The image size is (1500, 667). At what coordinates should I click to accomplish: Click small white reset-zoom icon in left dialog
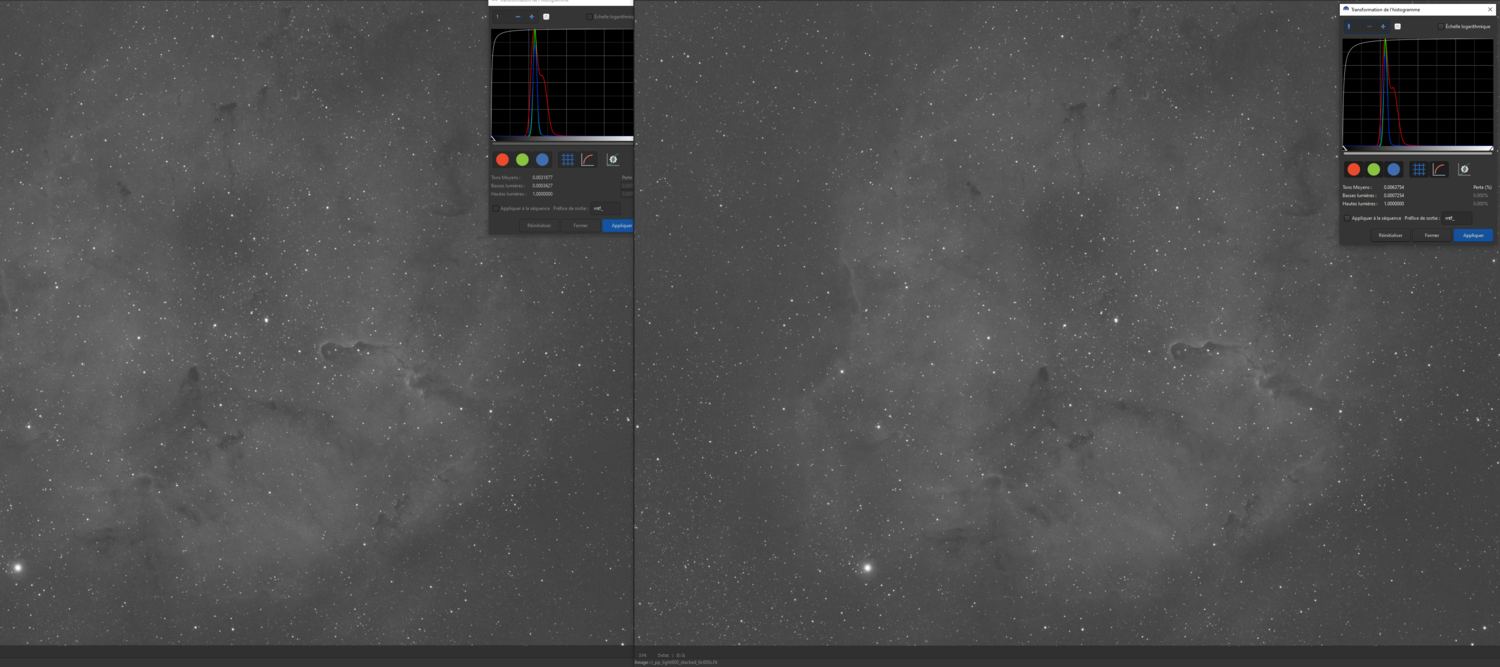point(546,17)
